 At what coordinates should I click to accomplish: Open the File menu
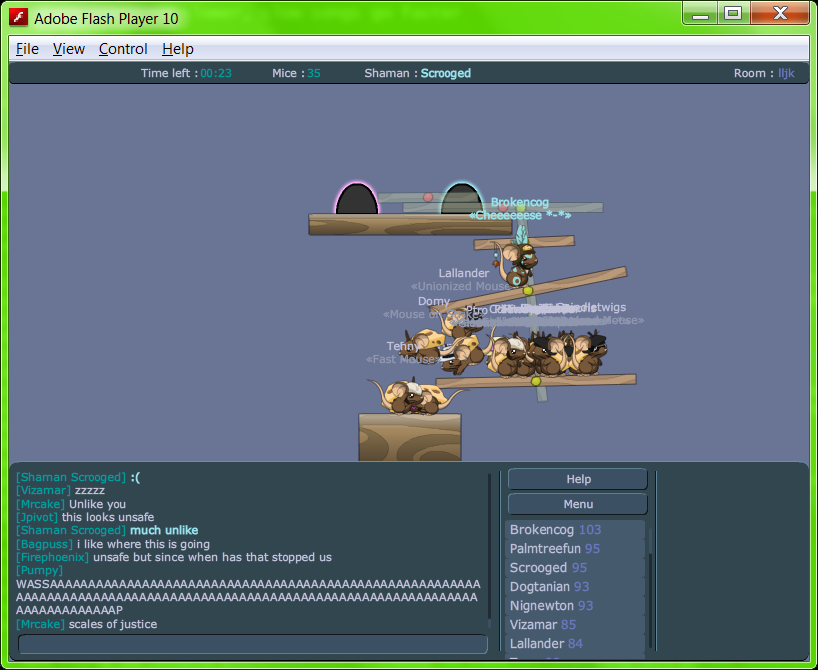click(27, 49)
